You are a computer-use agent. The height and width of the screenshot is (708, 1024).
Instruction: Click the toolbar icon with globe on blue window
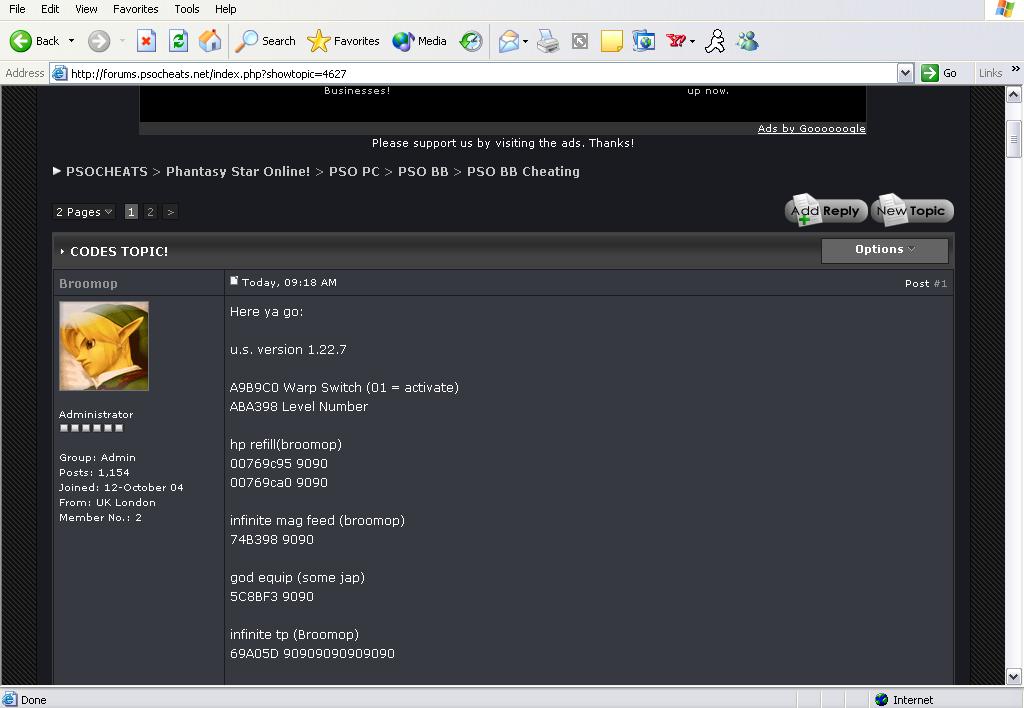(643, 41)
